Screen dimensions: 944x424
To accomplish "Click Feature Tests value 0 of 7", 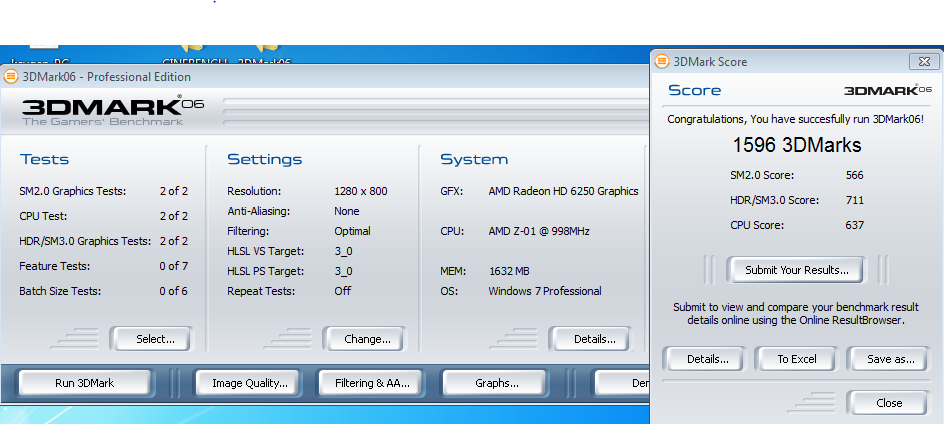I will click(173, 266).
